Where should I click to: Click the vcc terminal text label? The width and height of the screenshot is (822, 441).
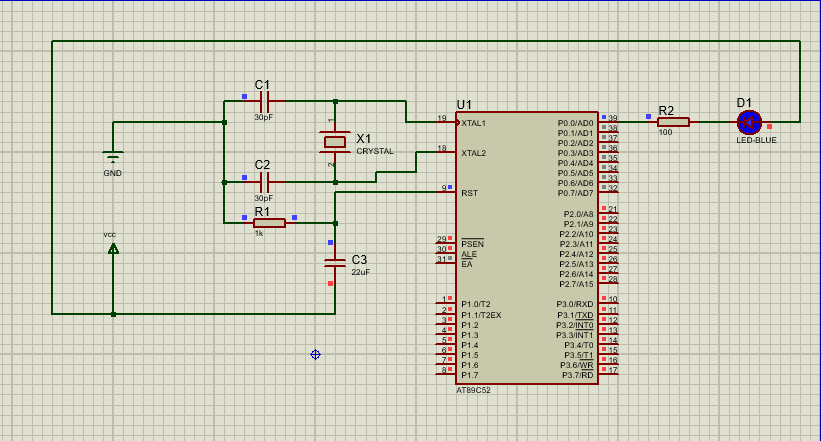point(110,234)
